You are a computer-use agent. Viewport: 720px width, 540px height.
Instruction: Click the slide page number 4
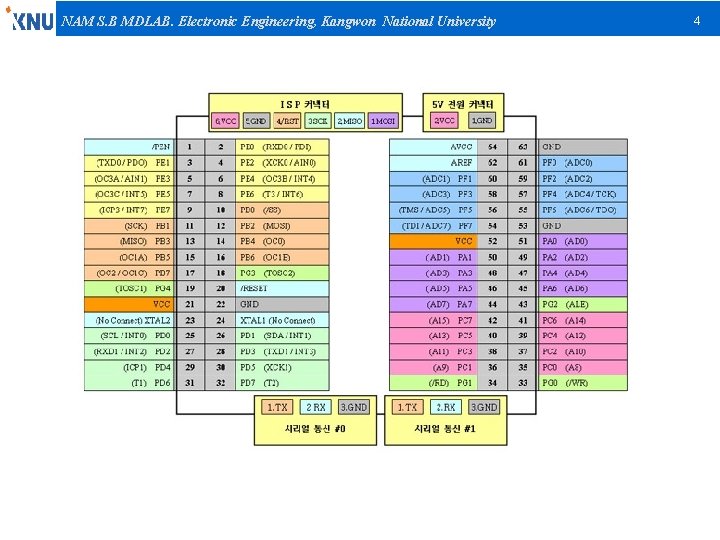point(697,21)
